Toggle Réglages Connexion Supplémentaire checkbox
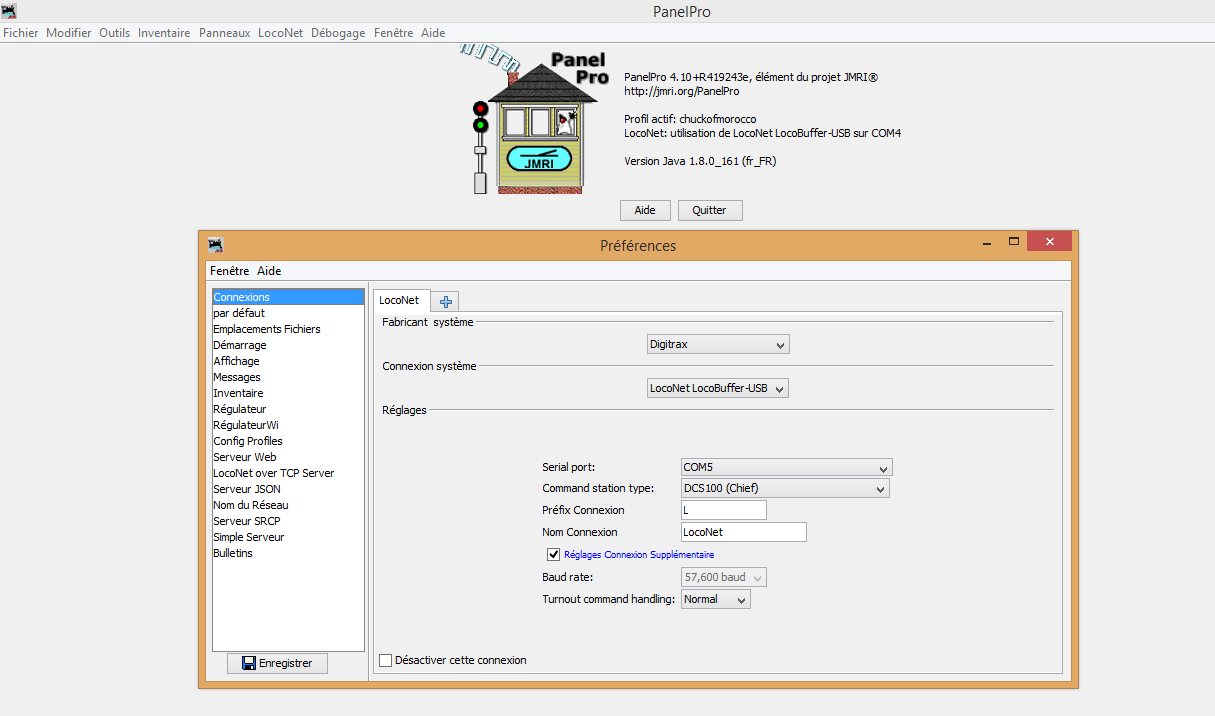 553,554
